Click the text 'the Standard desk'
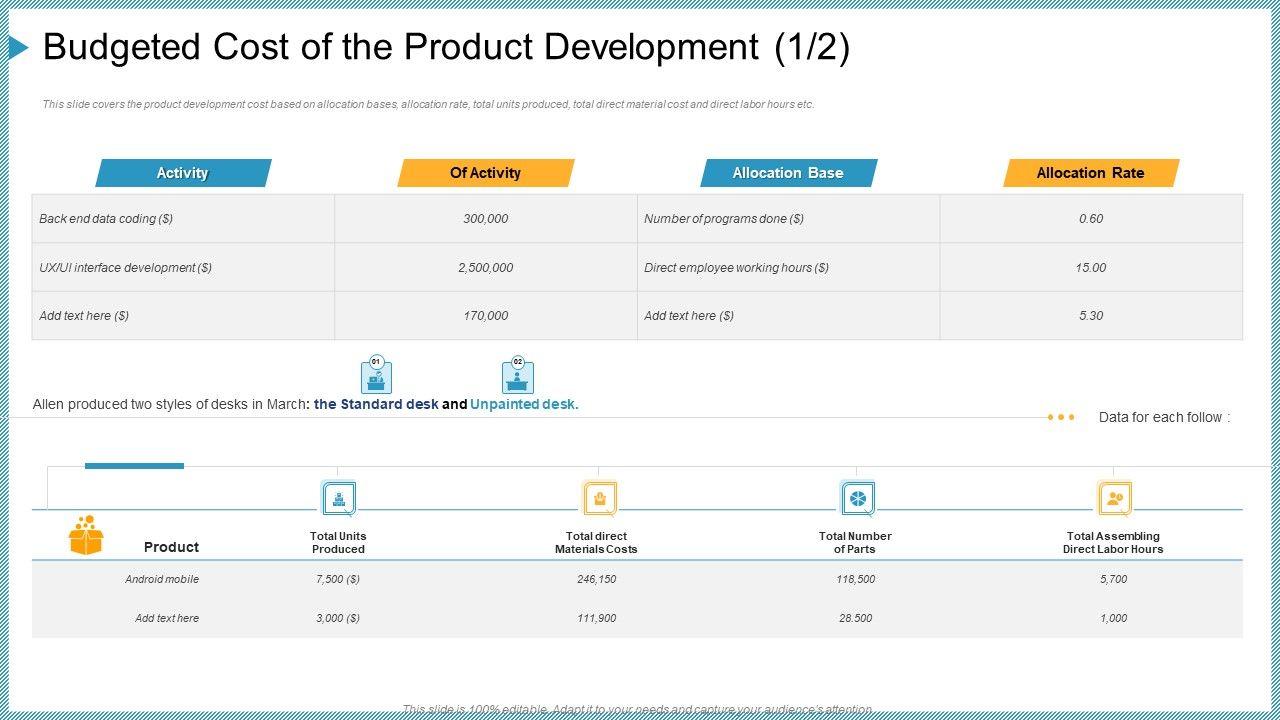 [x=376, y=405]
